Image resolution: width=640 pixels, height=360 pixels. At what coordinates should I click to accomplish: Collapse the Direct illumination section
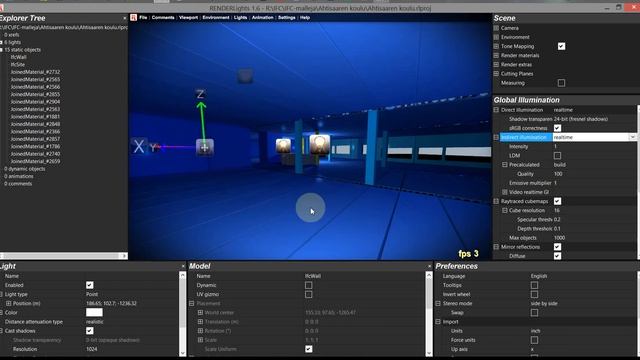(496, 110)
